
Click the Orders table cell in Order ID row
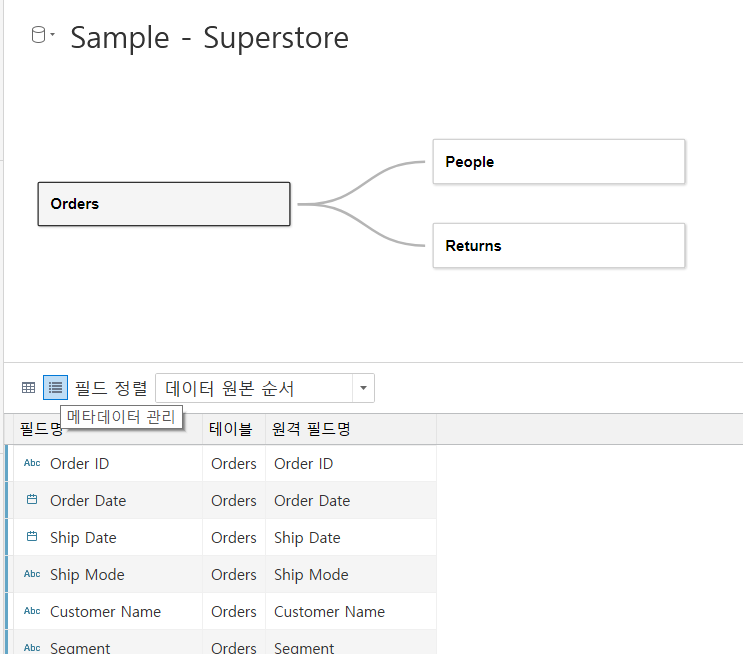tap(234, 463)
